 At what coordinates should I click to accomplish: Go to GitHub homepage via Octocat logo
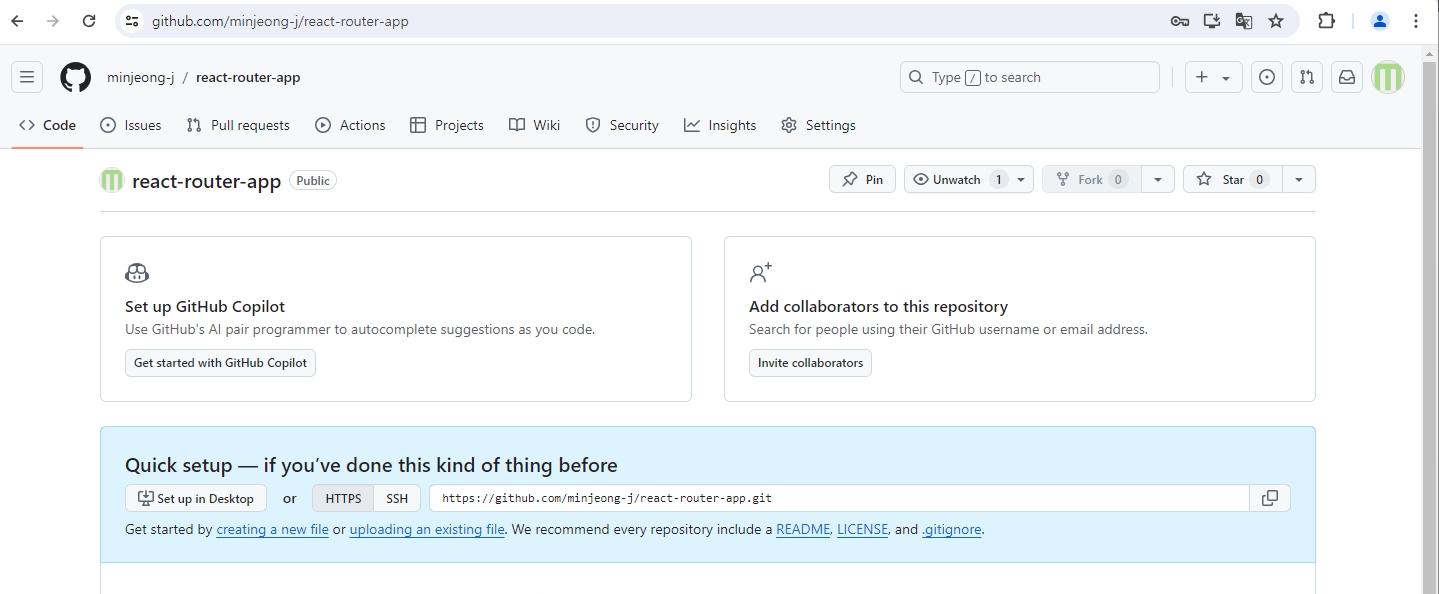point(75,77)
